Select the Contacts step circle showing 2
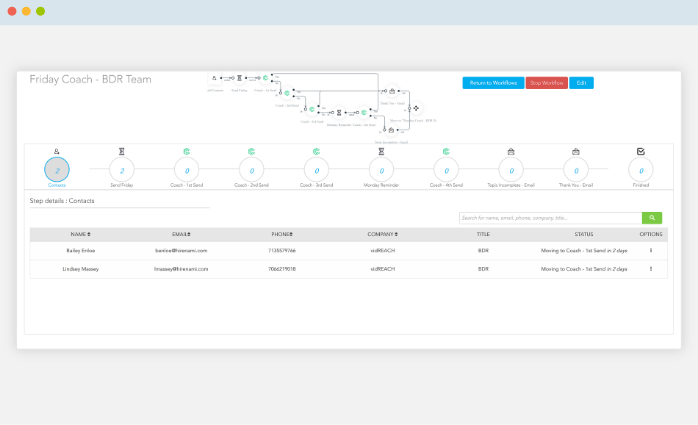 click(x=57, y=170)
